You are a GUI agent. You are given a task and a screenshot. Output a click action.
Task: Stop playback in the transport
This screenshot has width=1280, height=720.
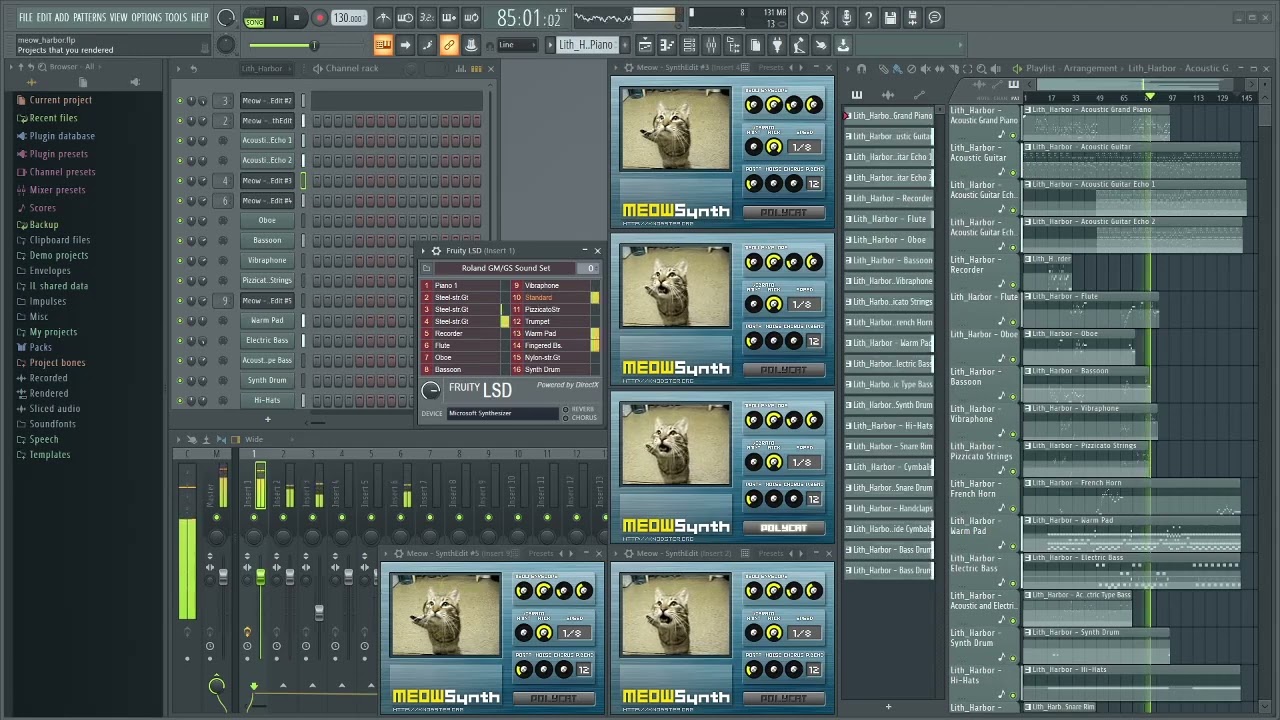[296, 18]
